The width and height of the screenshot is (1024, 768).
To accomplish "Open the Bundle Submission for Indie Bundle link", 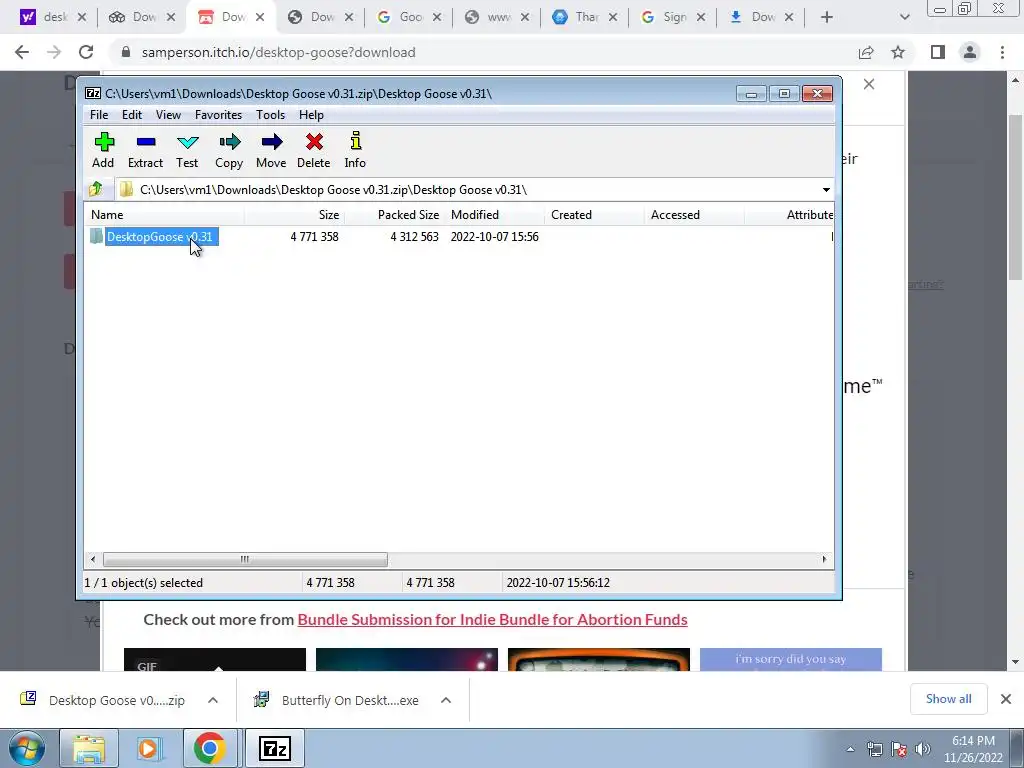I will click(492, 620).
